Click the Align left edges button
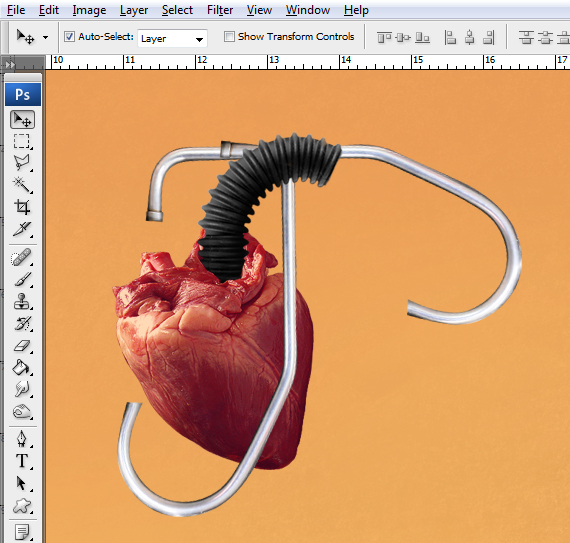Screen dimensions: 570x543 (450, 37)
